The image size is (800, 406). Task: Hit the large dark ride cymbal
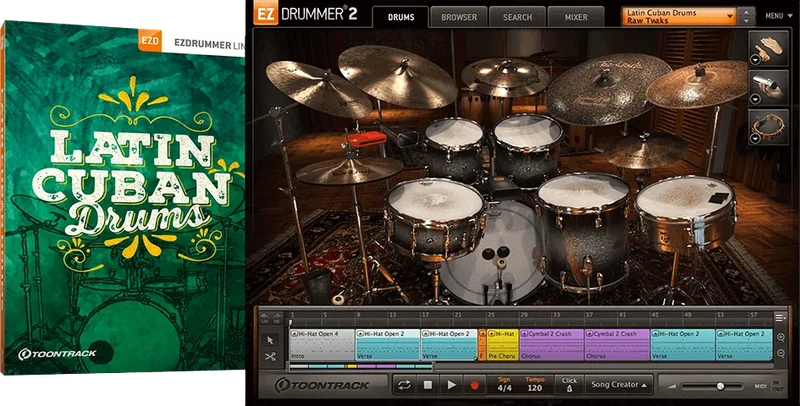tap(608, 89)
